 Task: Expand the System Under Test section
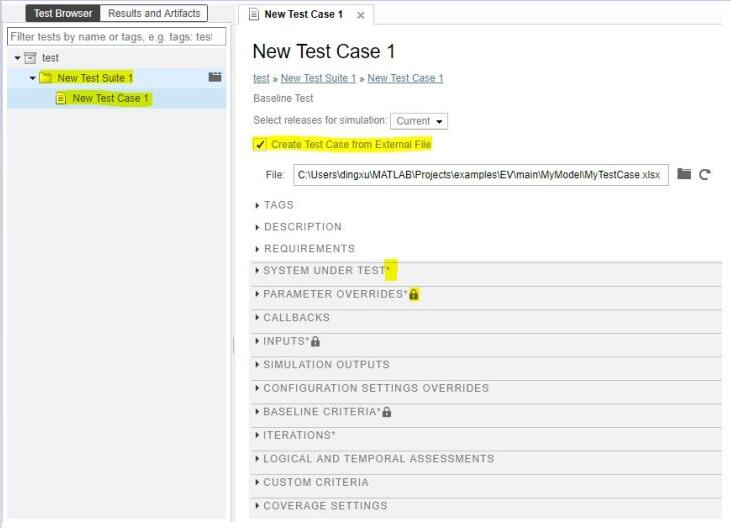[322, 271]
